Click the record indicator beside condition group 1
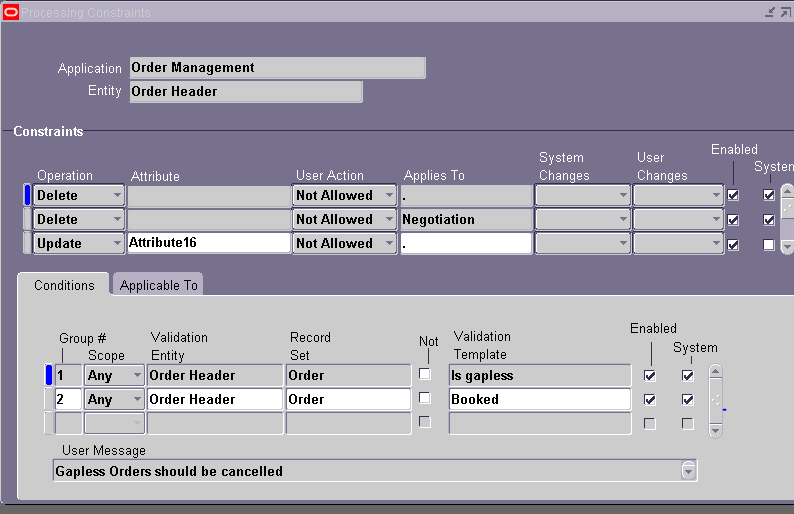This screenshot has width=794, height=514. (x=49, y=375)
